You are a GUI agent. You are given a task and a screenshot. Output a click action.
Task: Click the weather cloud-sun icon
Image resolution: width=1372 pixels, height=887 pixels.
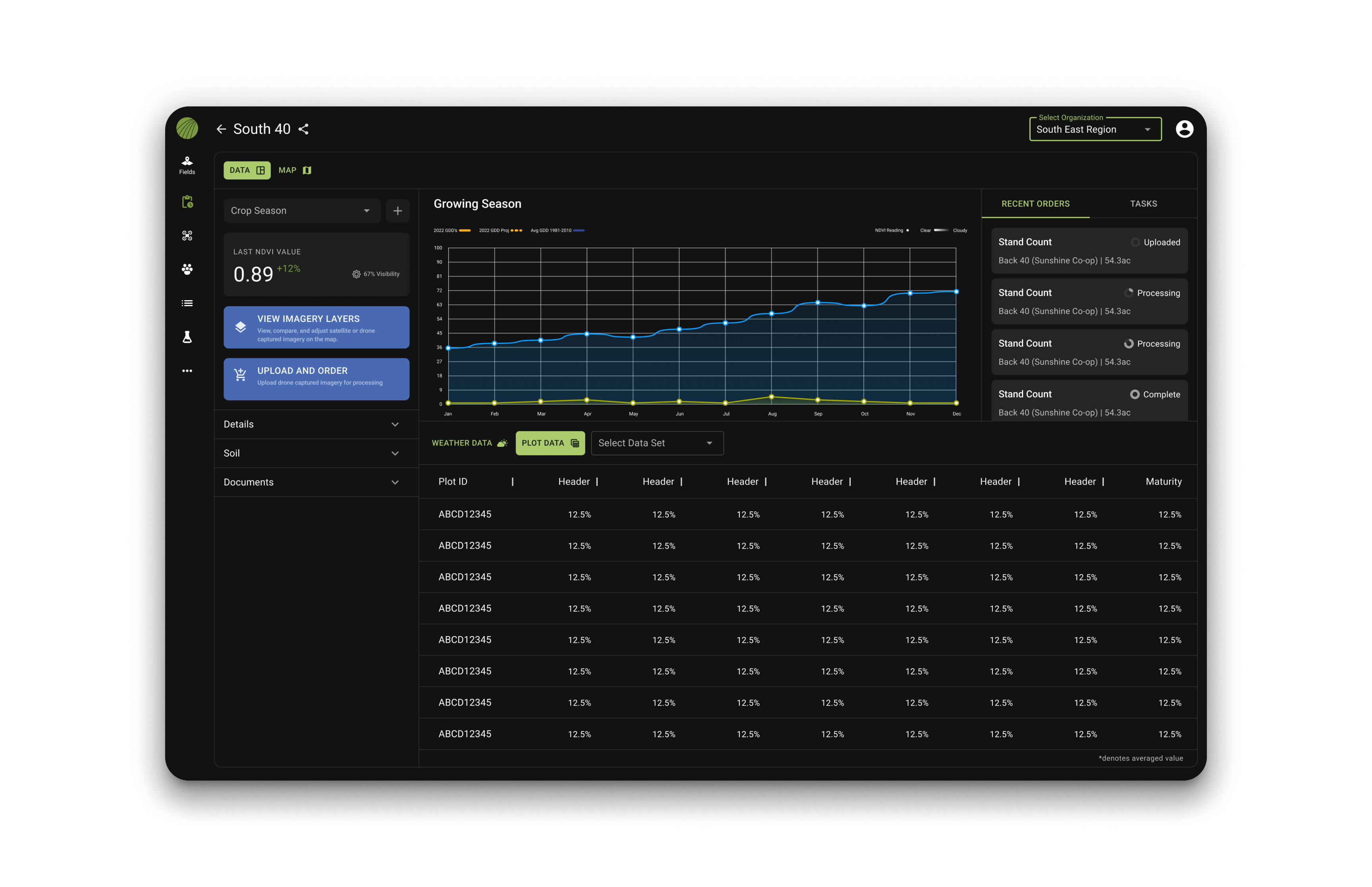(x=502, y=443)
